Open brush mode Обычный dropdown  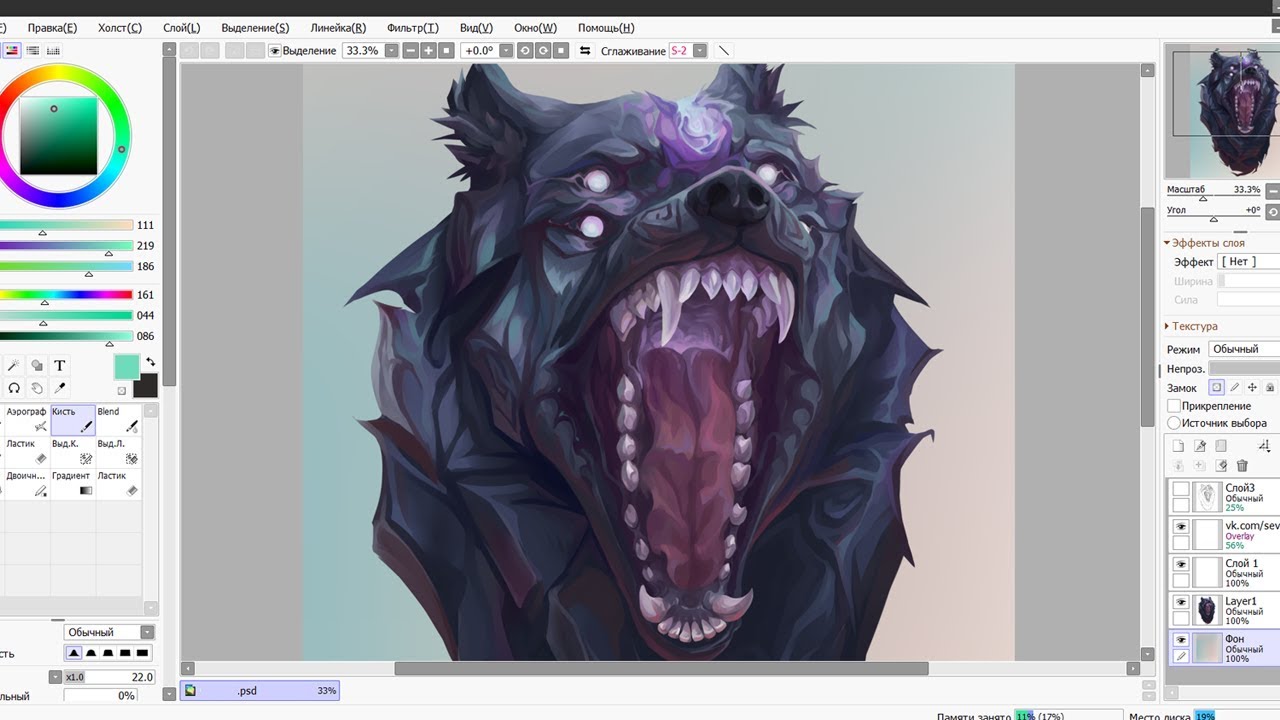coord(110,632)
